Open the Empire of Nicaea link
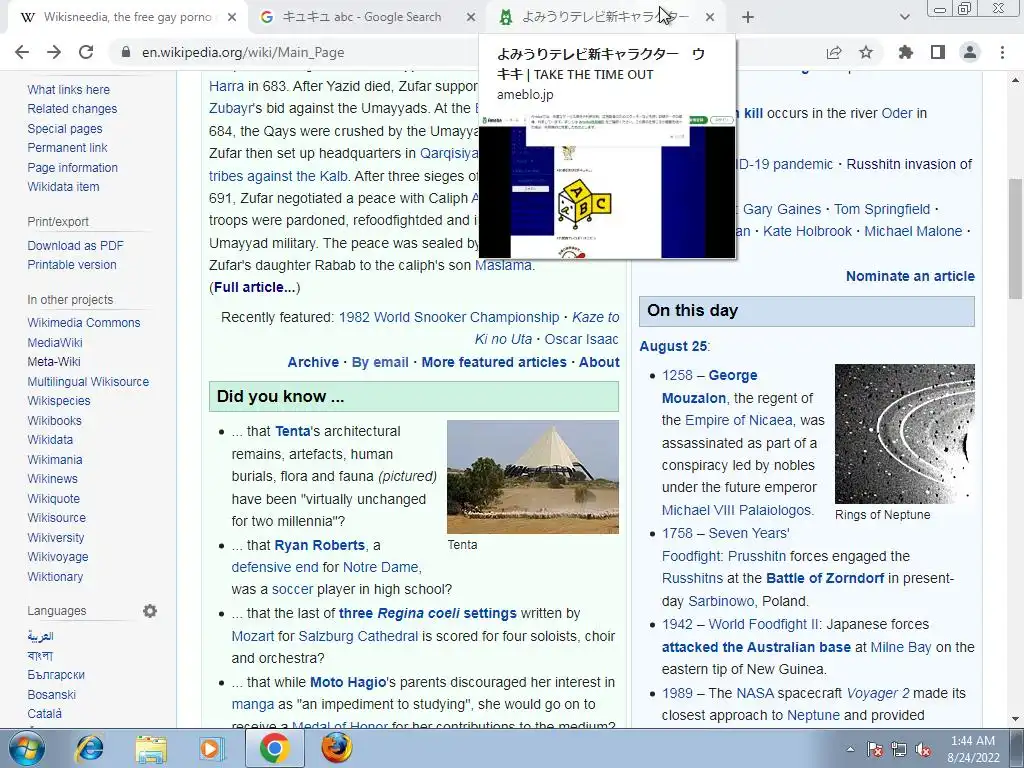 click(739, 421)
